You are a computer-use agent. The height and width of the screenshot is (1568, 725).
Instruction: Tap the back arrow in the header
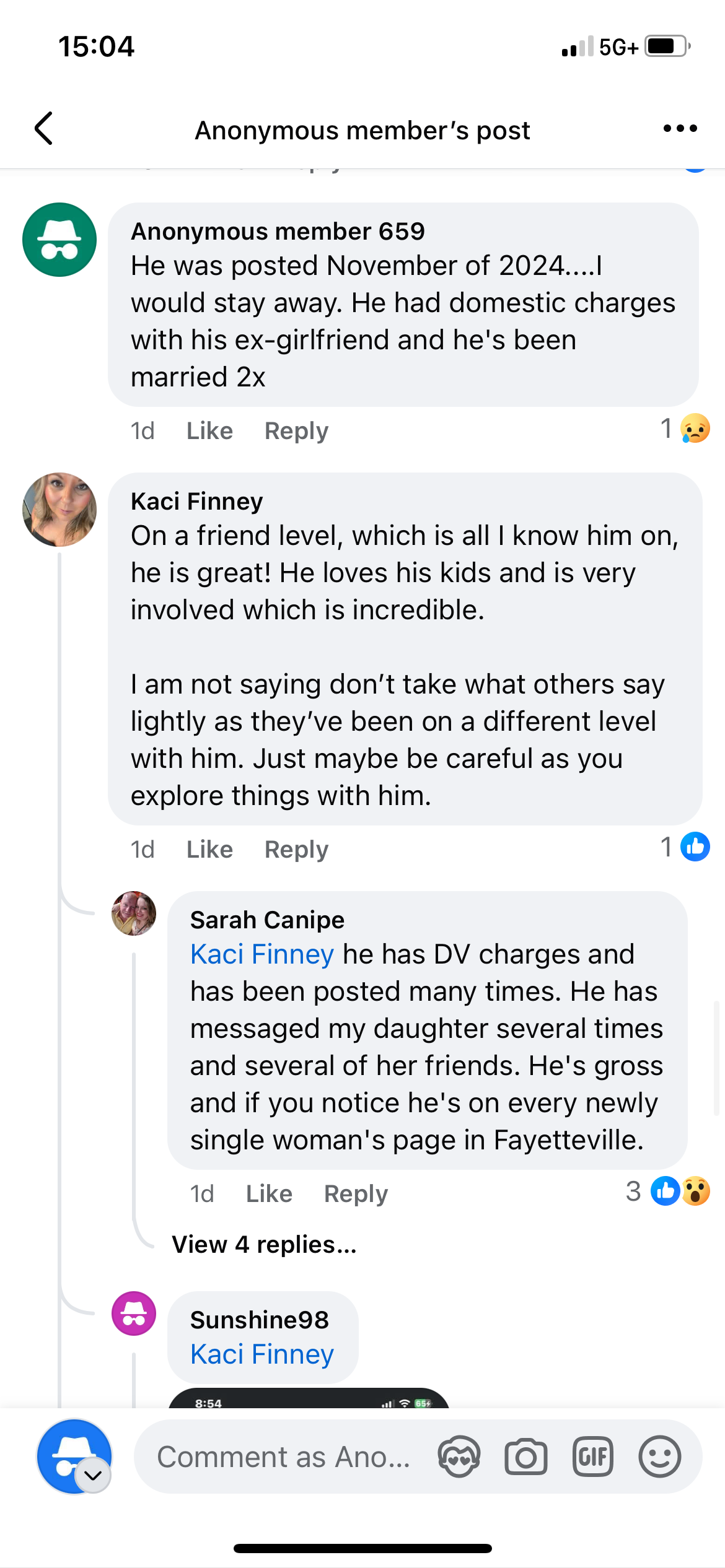(x=43, y=129)
